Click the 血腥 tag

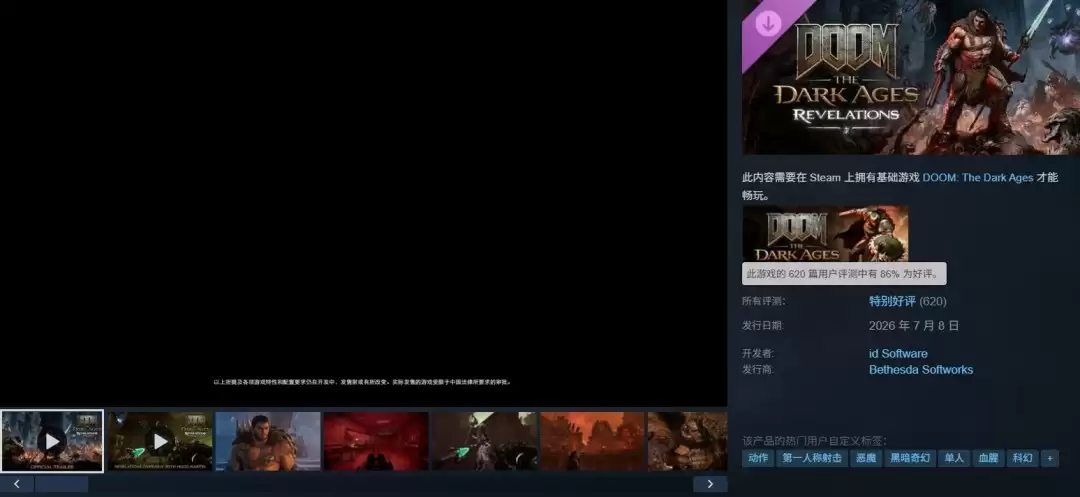point(988,458)
